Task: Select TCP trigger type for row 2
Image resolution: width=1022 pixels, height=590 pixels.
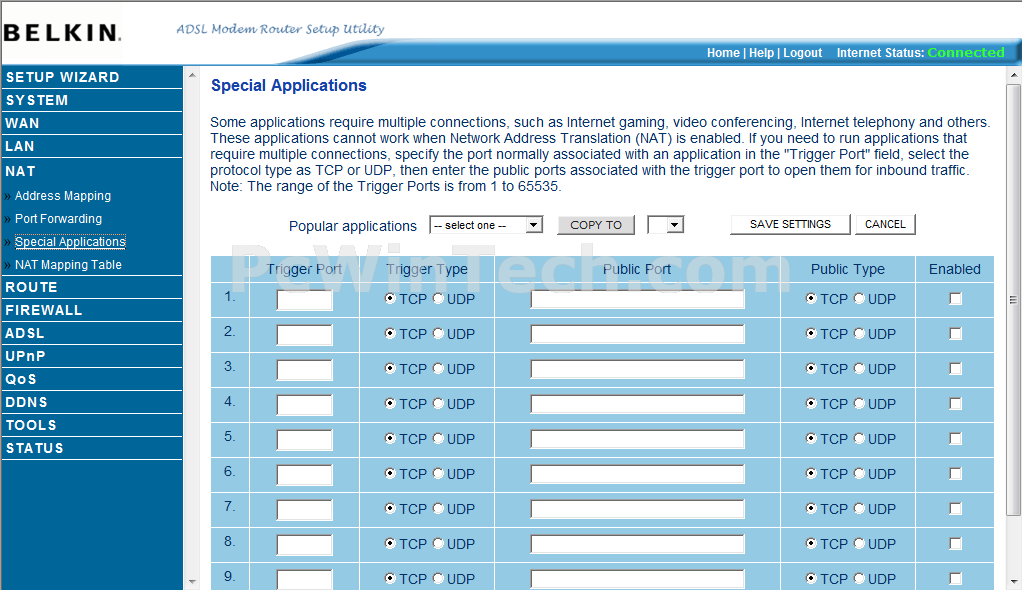Action: [390, 334]
